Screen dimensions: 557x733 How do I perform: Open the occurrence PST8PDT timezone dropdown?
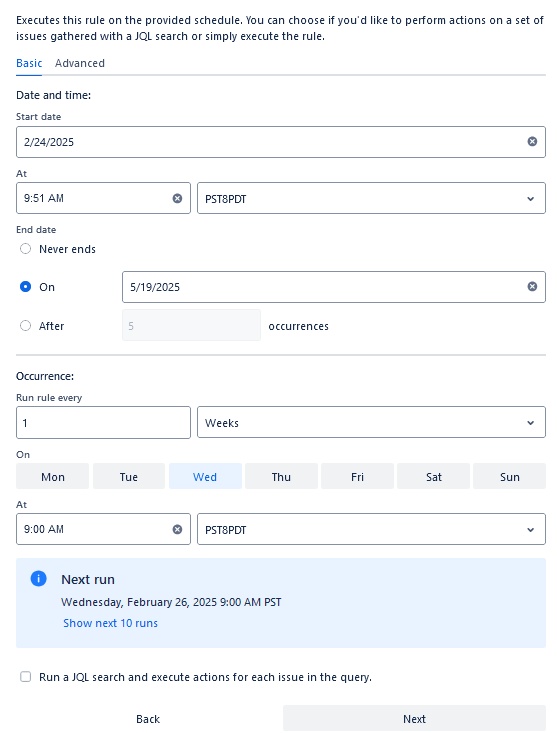pyautogui.click(x=371, y=529)
